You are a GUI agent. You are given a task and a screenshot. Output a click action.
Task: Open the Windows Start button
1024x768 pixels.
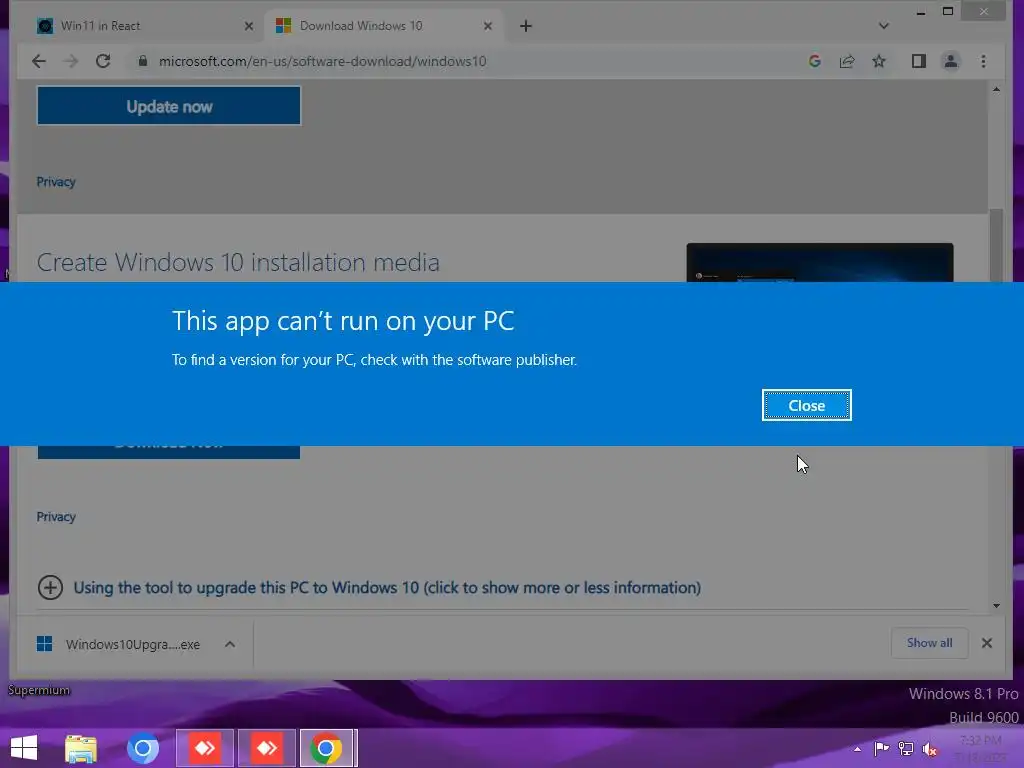click(24, 748)
